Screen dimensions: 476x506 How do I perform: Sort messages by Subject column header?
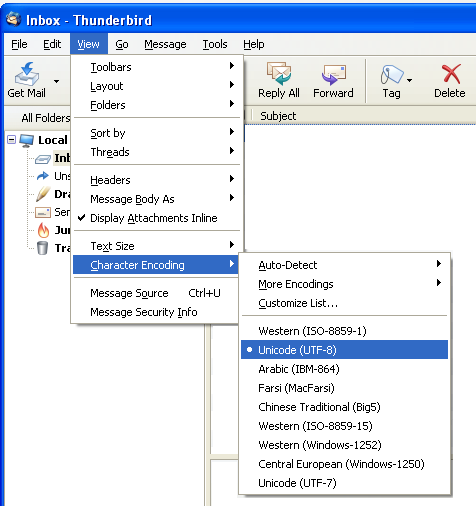point(363,116)
